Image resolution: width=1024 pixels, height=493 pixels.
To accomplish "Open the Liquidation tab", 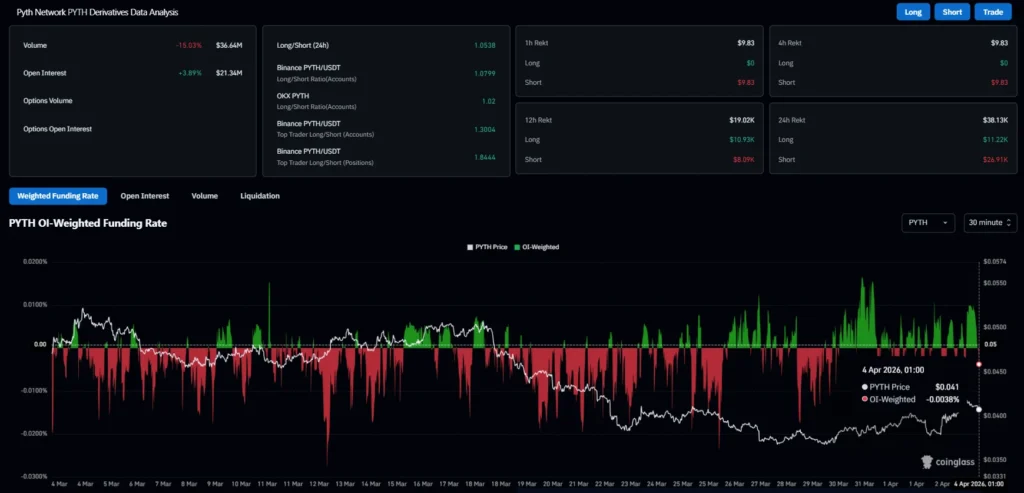I will (260, 196).
